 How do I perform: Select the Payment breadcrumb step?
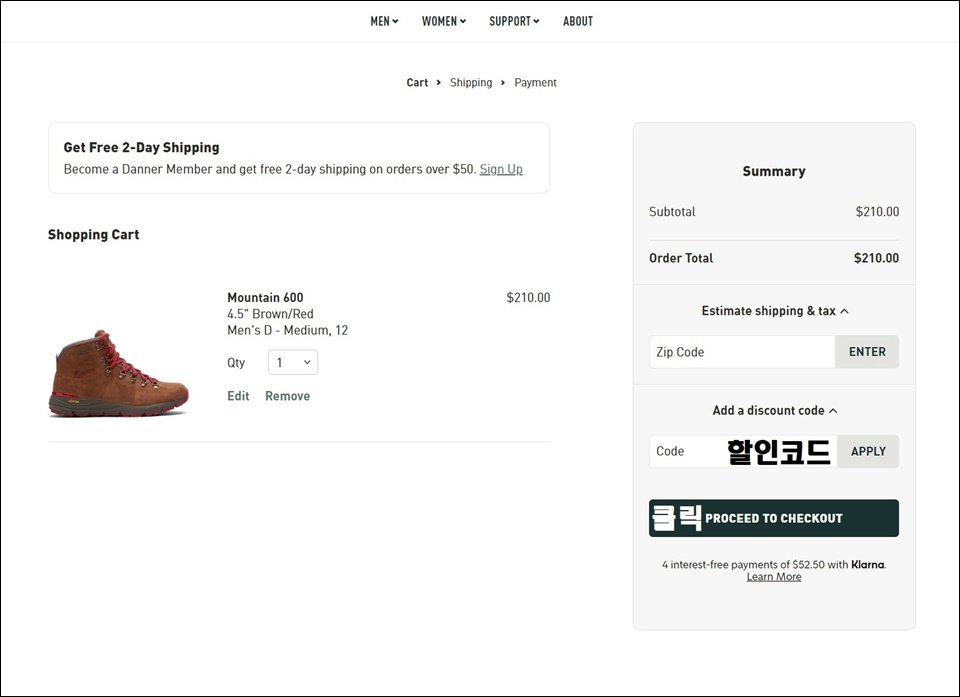535,83
